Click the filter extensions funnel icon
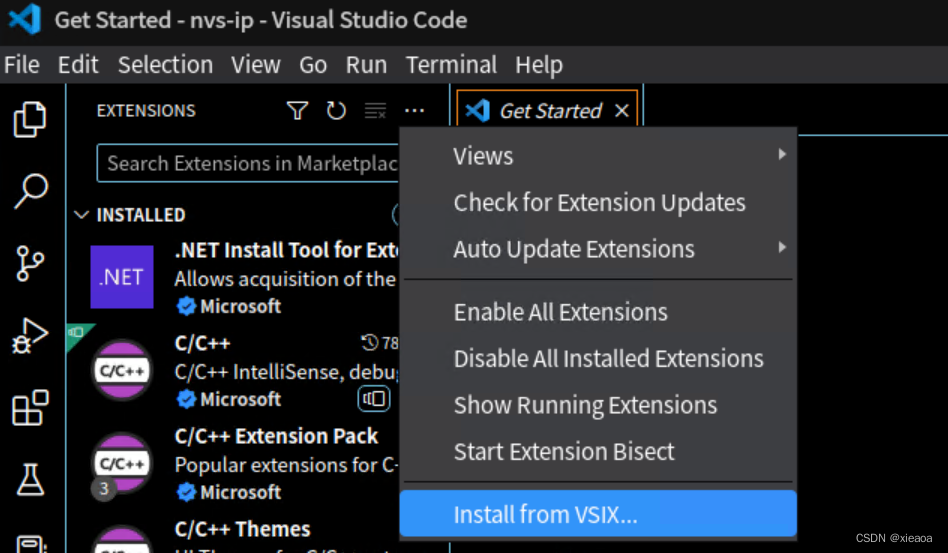 coord(297,111)
